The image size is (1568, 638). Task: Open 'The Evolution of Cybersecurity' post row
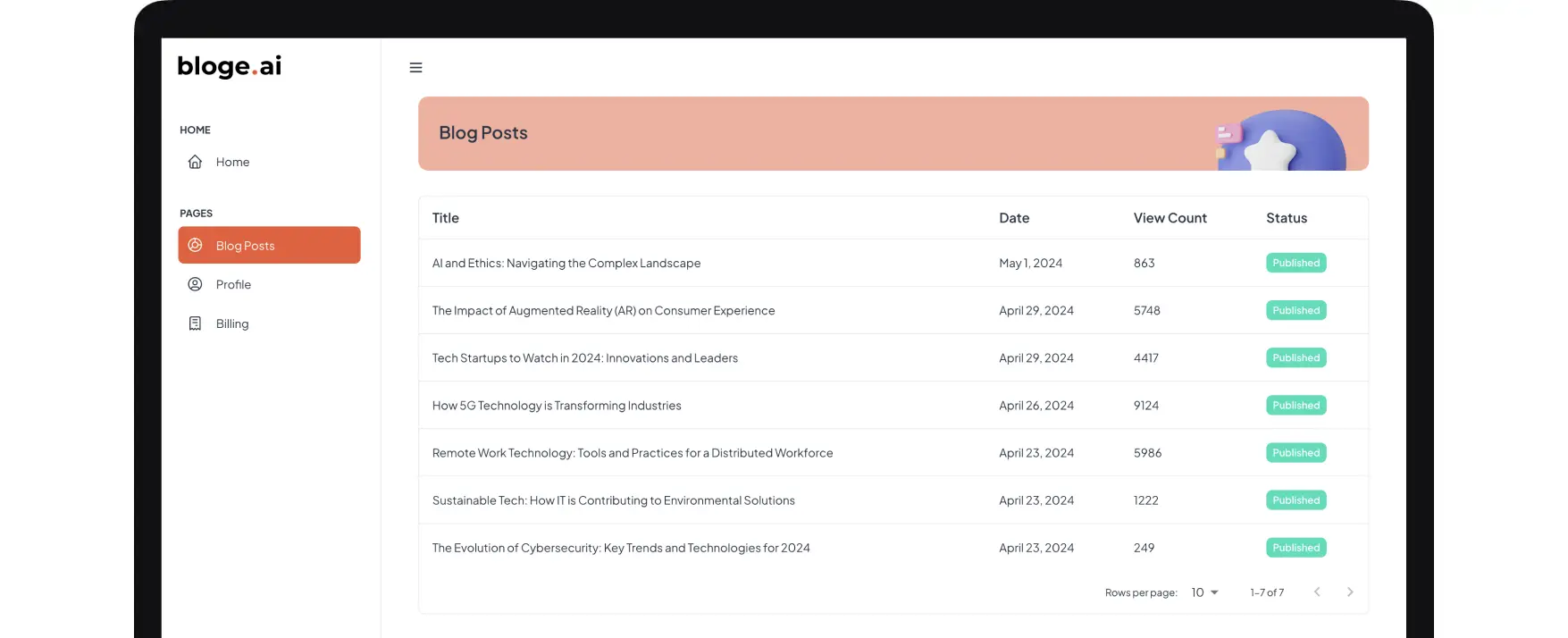click(x=893, y=548)
